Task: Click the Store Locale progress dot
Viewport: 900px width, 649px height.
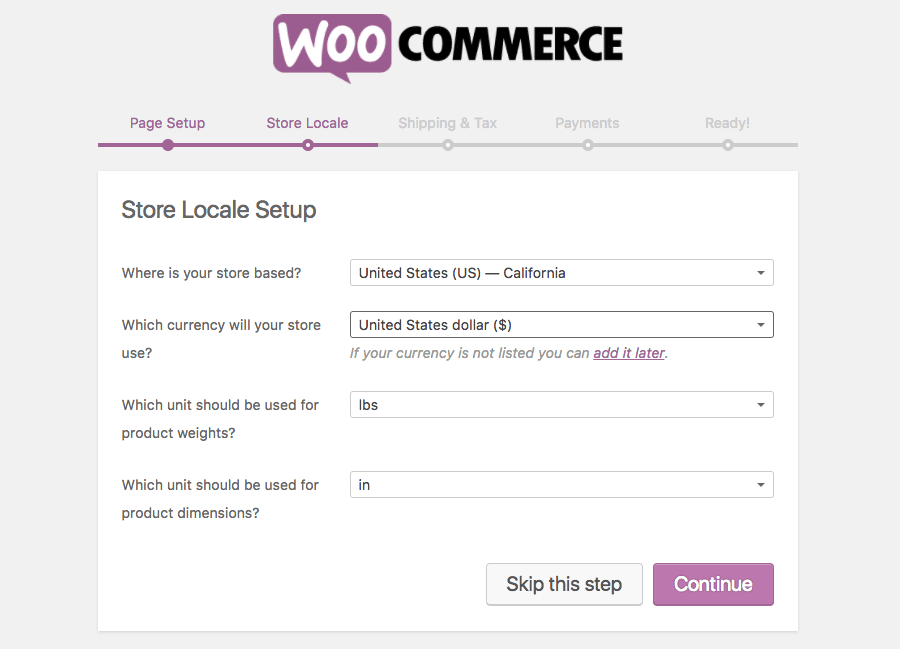Action: [308, 145]
